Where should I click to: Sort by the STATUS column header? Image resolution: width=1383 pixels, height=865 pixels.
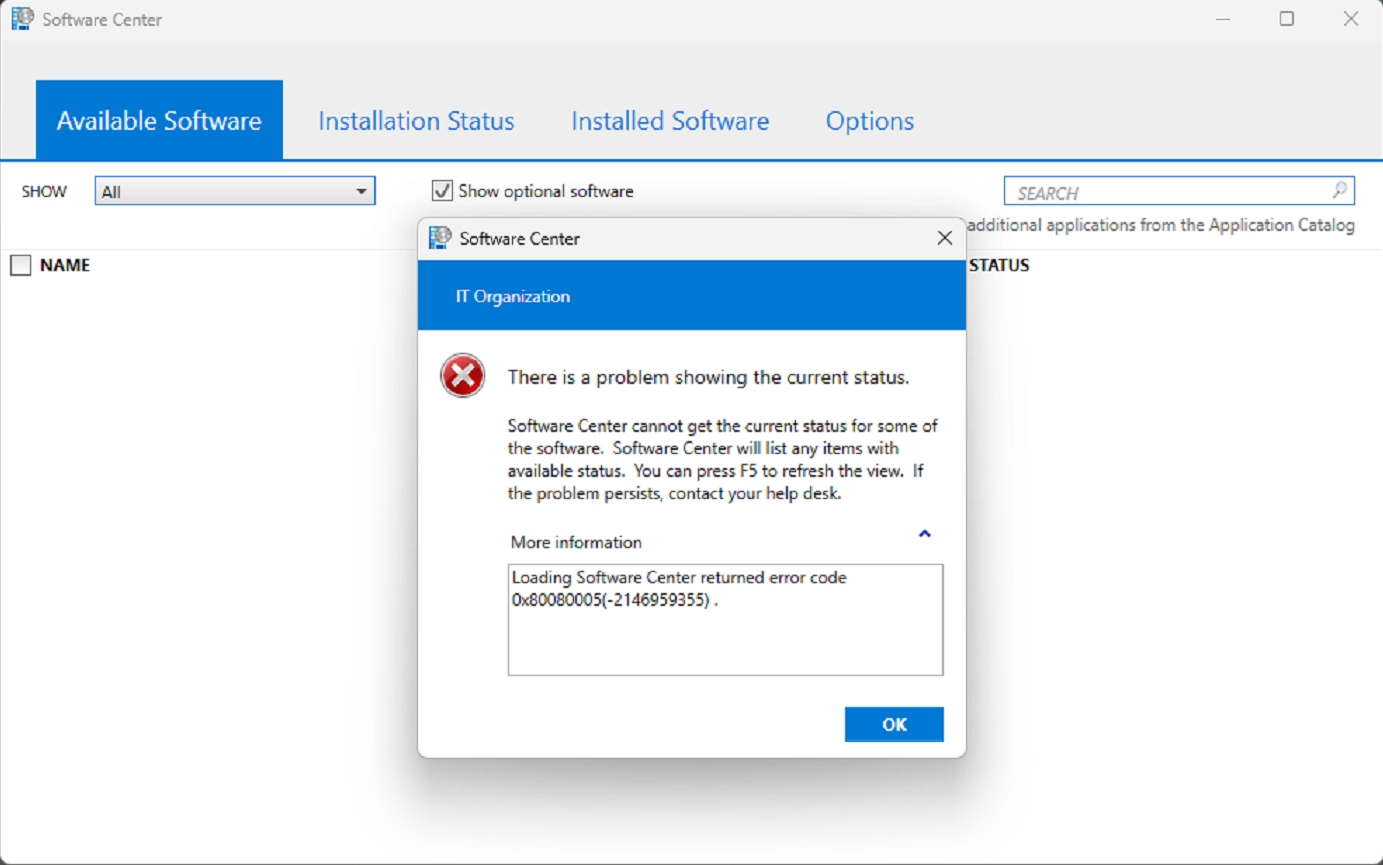click(999, 265)
